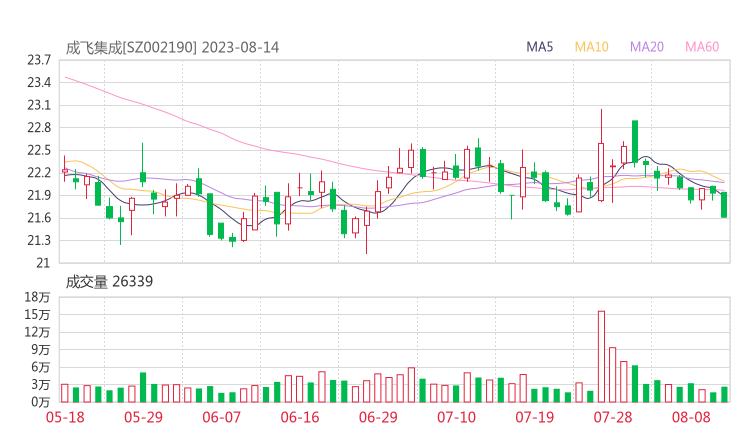Click the 22.2 price axis label

[x=39, y=173]
